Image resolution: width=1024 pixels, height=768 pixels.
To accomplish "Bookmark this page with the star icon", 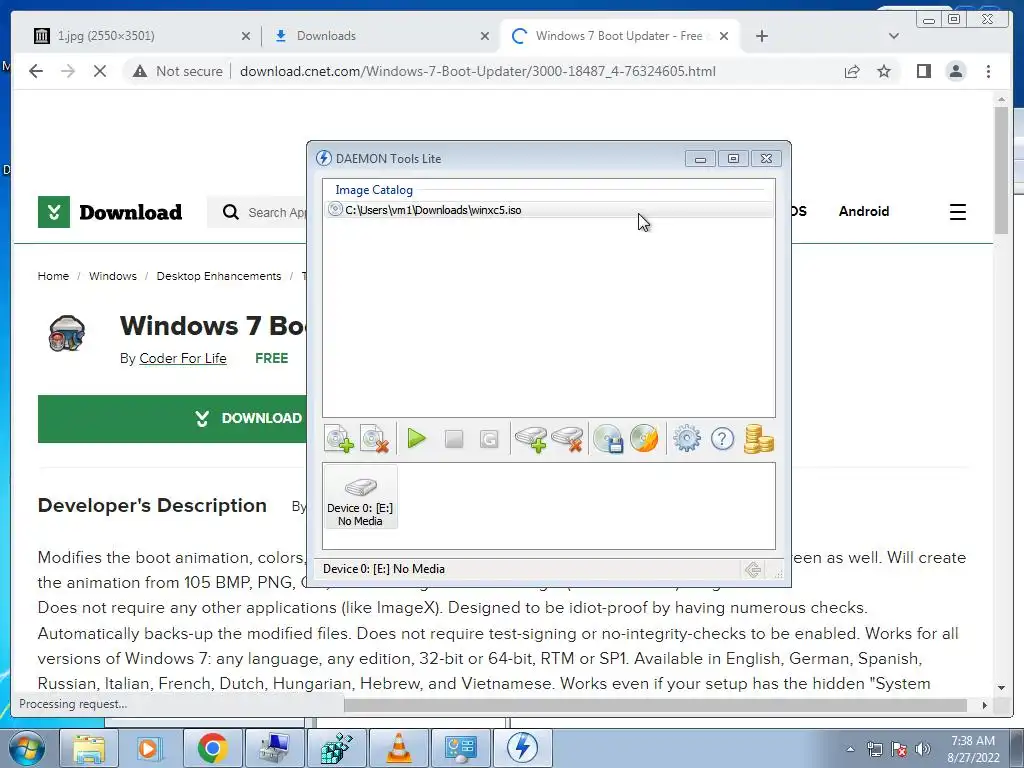I will [884, 71].
